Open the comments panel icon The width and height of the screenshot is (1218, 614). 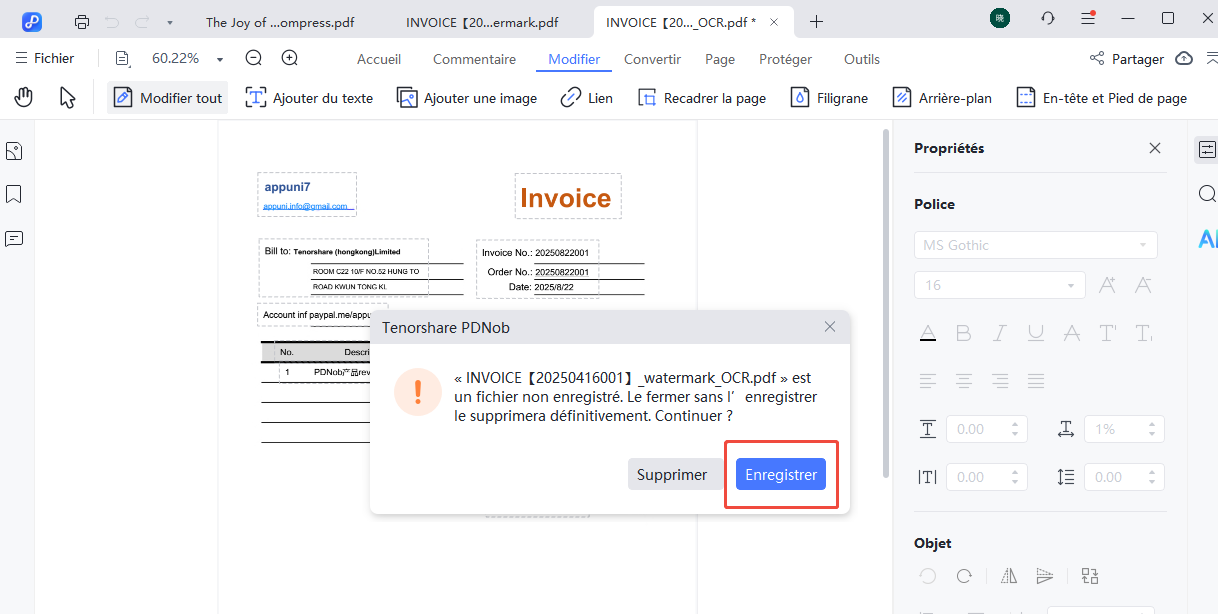(13, 236)
